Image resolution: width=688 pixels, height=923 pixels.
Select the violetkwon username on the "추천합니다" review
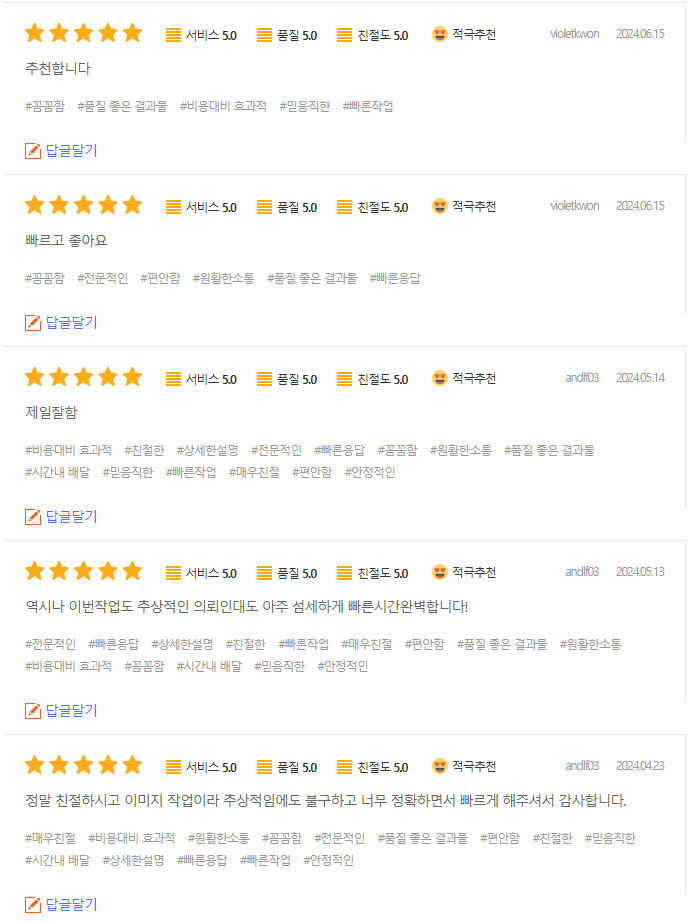574,34
